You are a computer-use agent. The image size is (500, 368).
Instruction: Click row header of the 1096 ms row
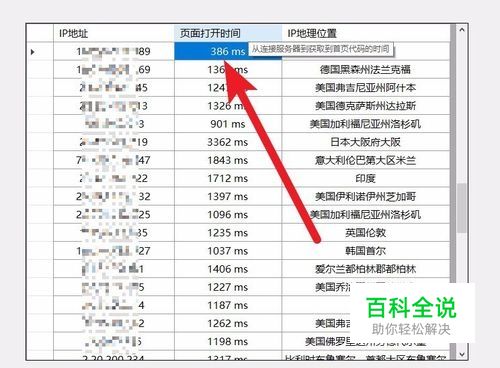(x=40, y=215)
